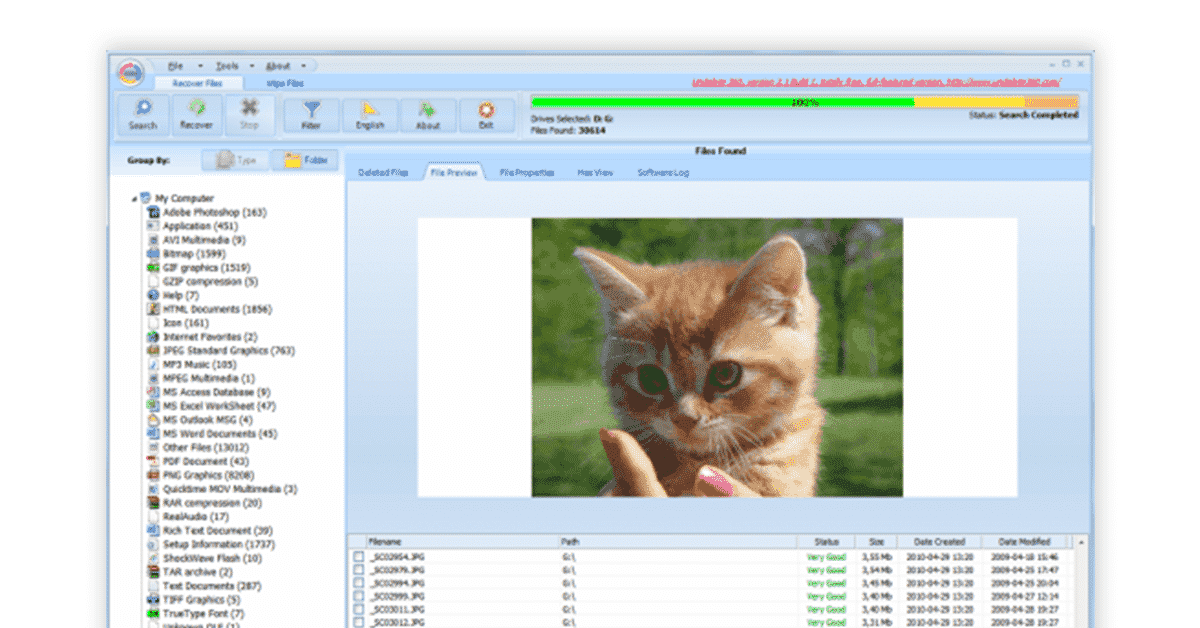Click the Stop toolbar button
The width and height of the screenshot is (1200, 628).
pyautogui.click(x=249, y=115)
